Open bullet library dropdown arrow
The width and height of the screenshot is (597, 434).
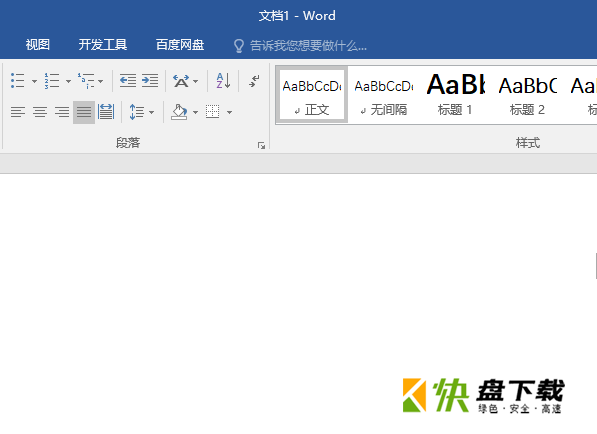pyautogui.click(x=34, y=81)
